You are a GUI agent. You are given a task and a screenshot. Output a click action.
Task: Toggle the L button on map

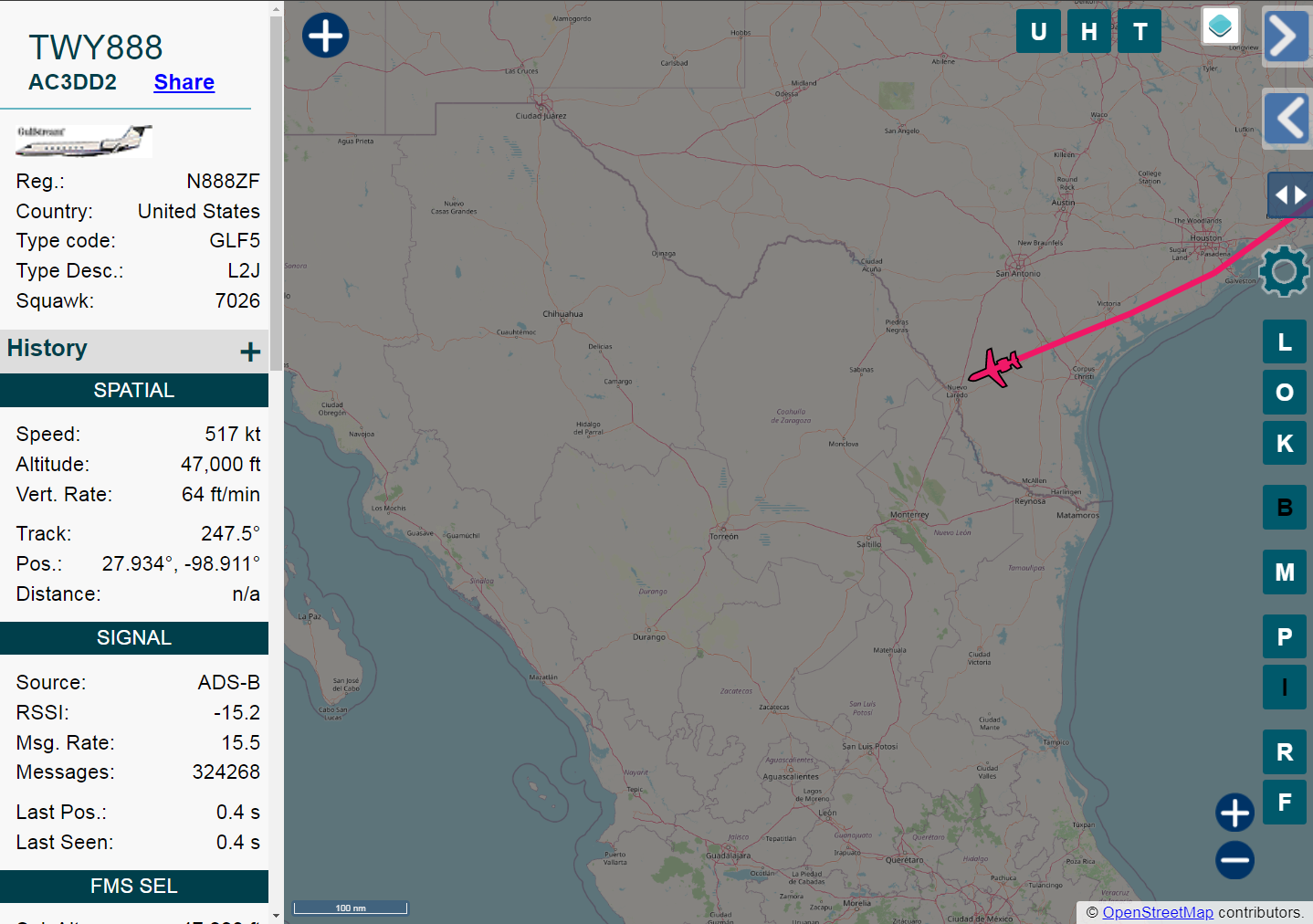[x=1285, y=342]
